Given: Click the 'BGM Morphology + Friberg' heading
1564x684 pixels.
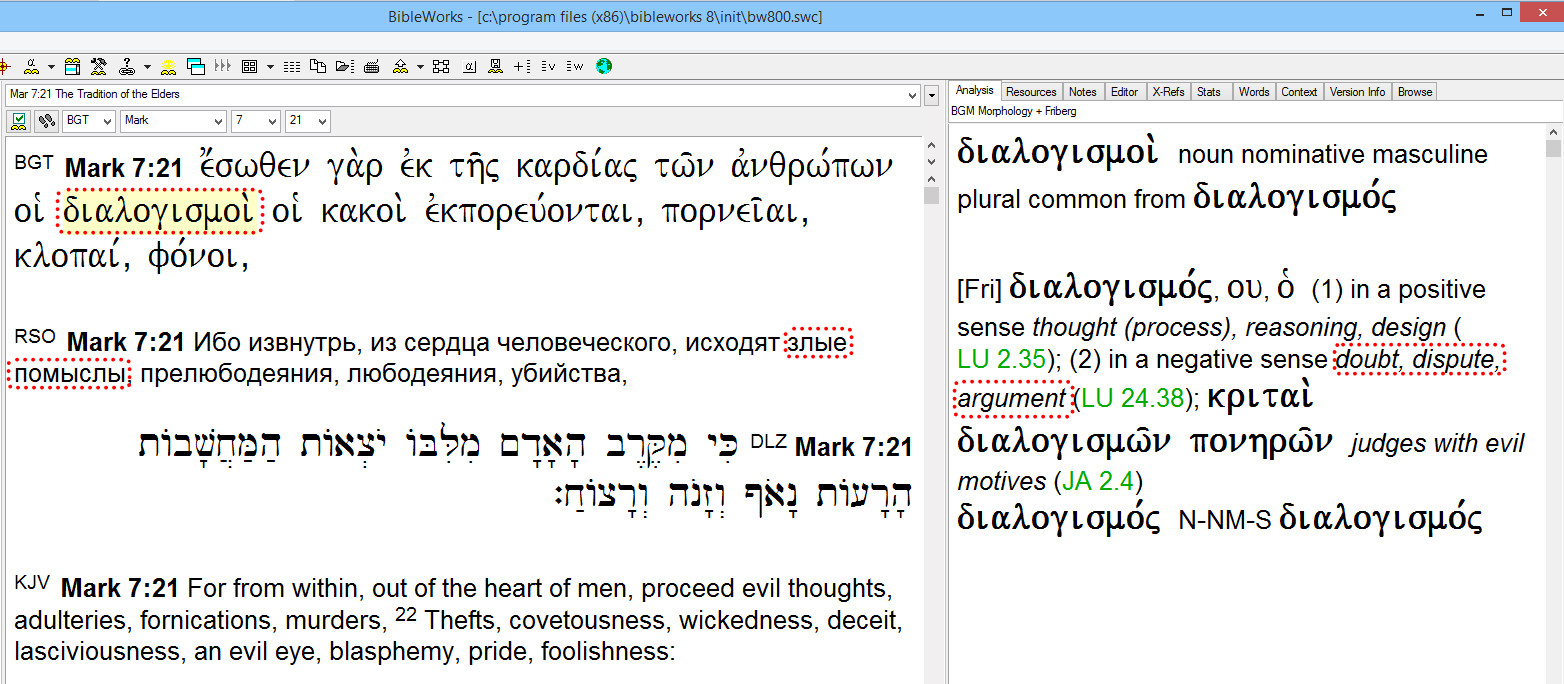Looking at the screenshot, I should (x=1014, y=111).
